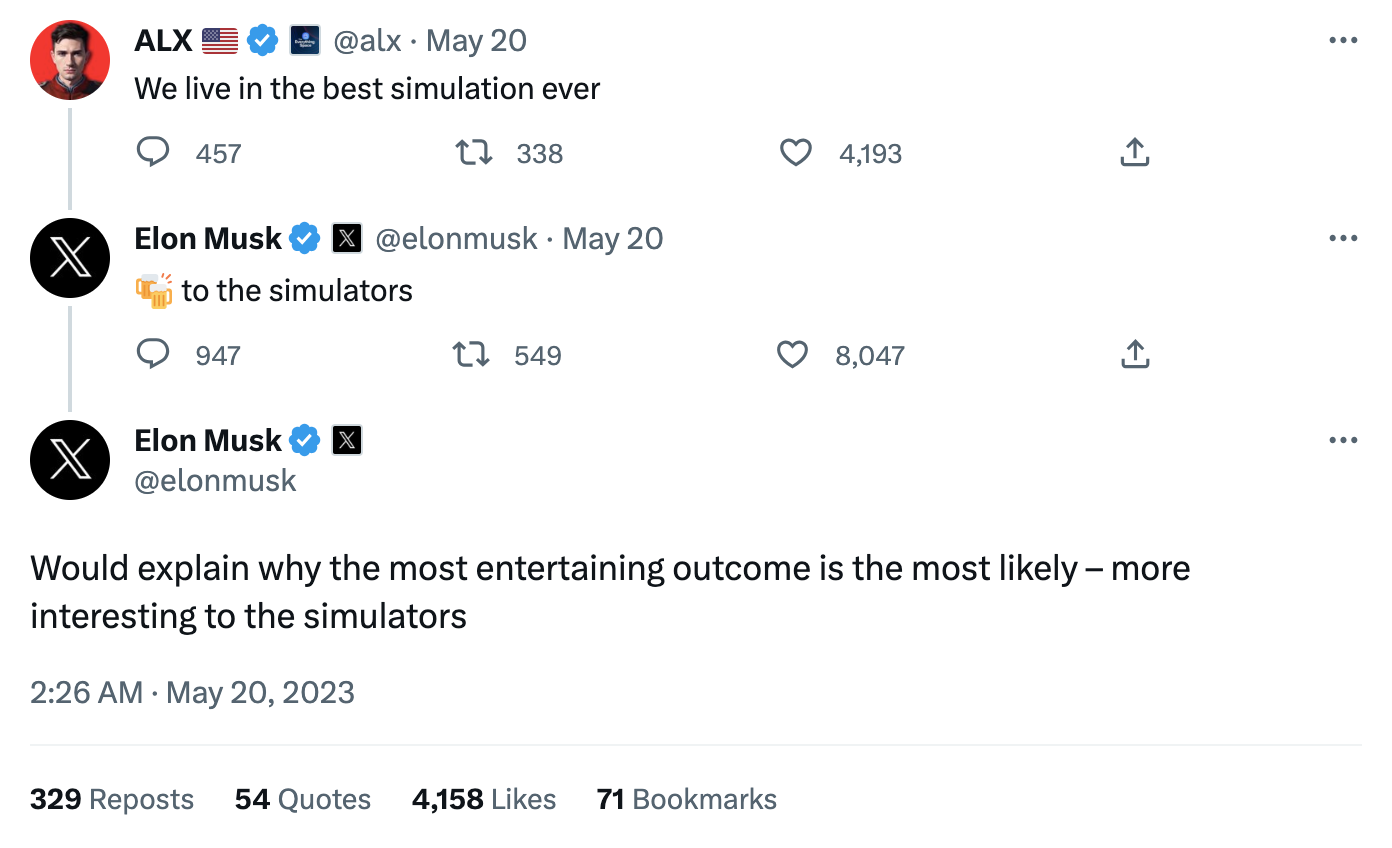Select the verified badge next to Elon Musk
This screenshot has width=1392, height=848.
tap(305, 238)
